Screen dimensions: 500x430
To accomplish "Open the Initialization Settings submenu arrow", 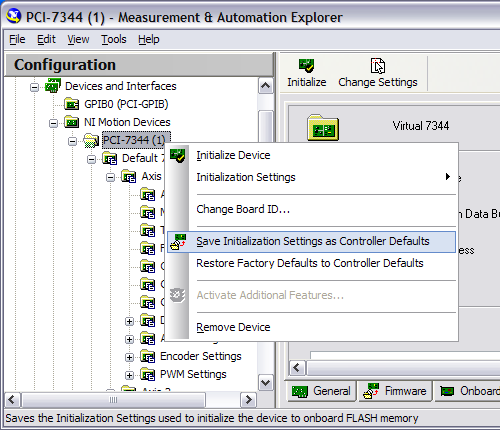I will pyautogui.click(x=448, y=177).
